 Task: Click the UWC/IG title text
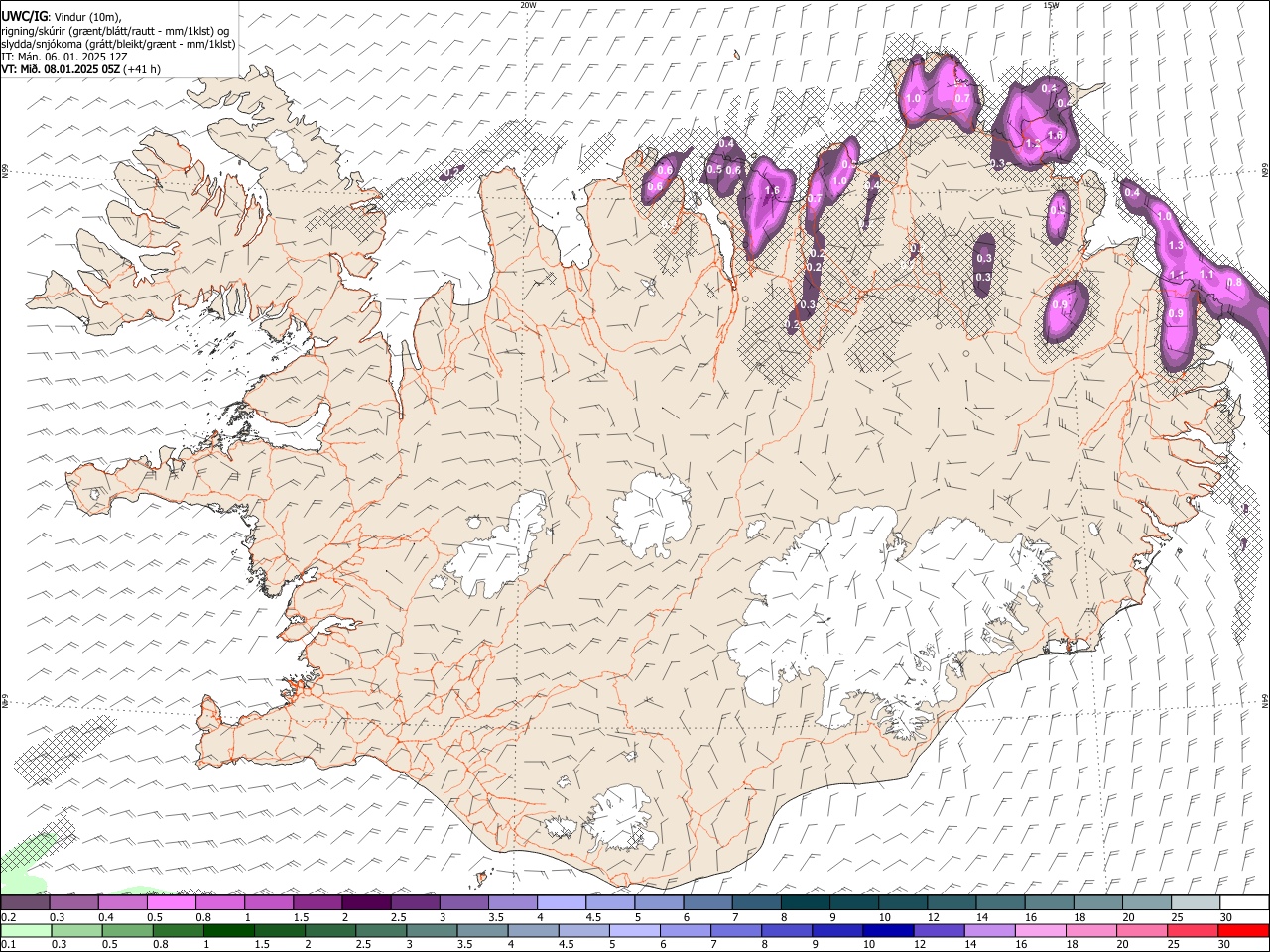pyautogui.click(x=24, y=16)
